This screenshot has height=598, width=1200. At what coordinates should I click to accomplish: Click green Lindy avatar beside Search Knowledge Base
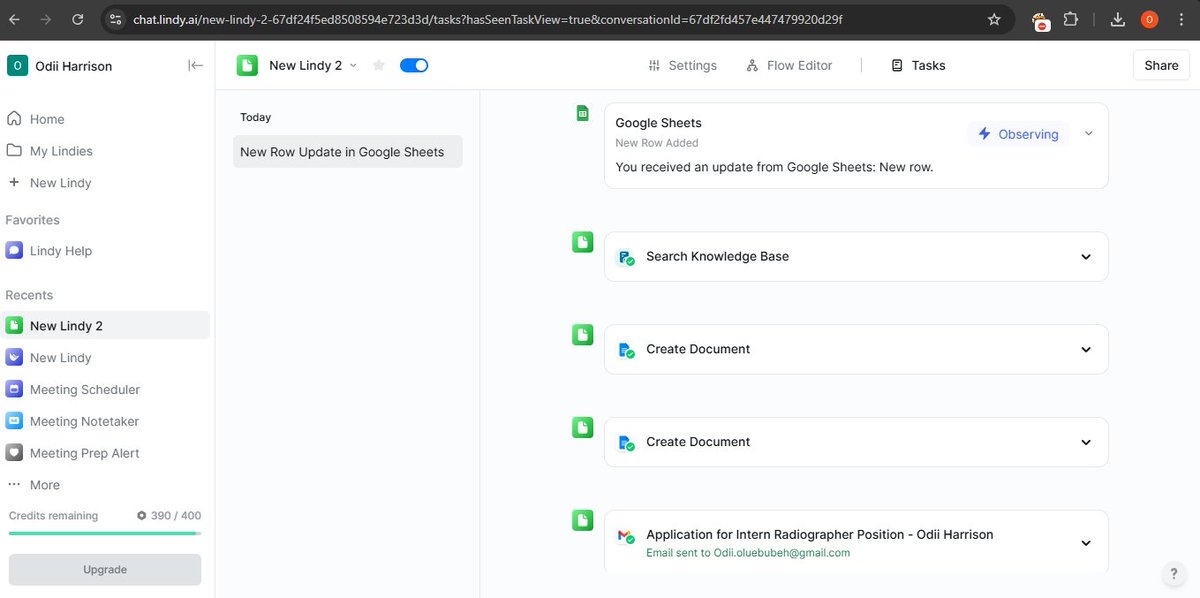tap(582, 242)
